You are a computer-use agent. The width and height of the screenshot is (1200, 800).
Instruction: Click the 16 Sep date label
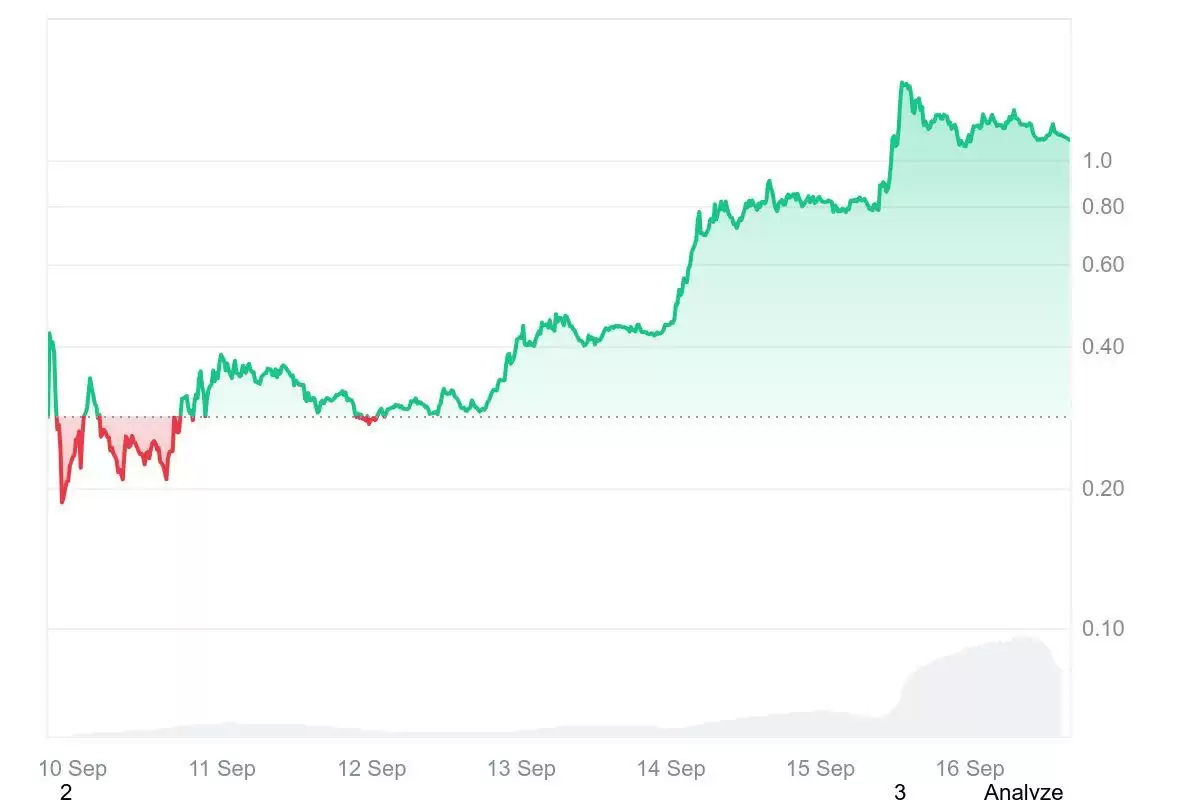(970, 768)
